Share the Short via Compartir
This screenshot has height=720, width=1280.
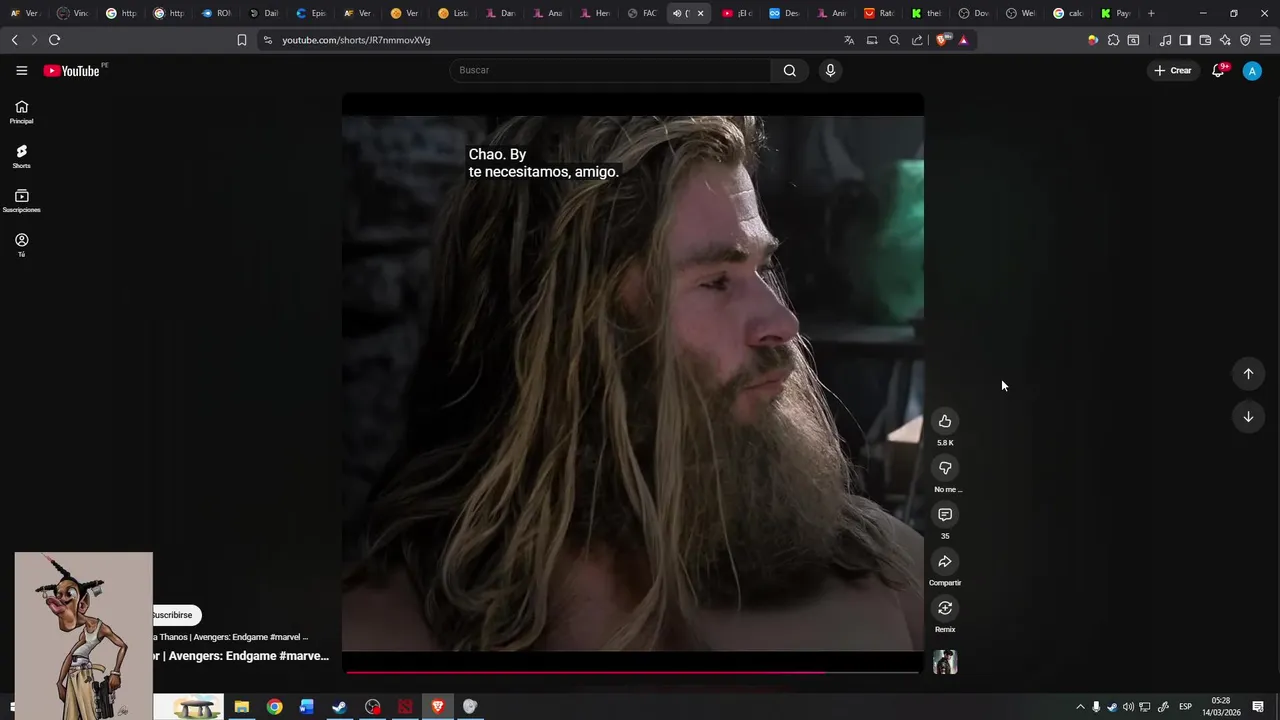pyautogui.click(x=945, y=561)
